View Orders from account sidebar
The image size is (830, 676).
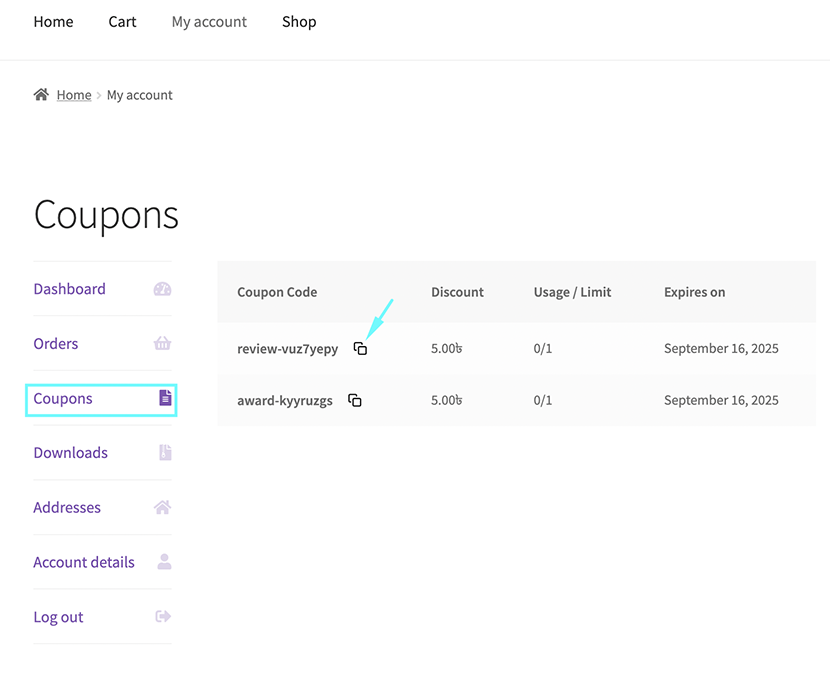pyautogui.click(x=56, y=344)
